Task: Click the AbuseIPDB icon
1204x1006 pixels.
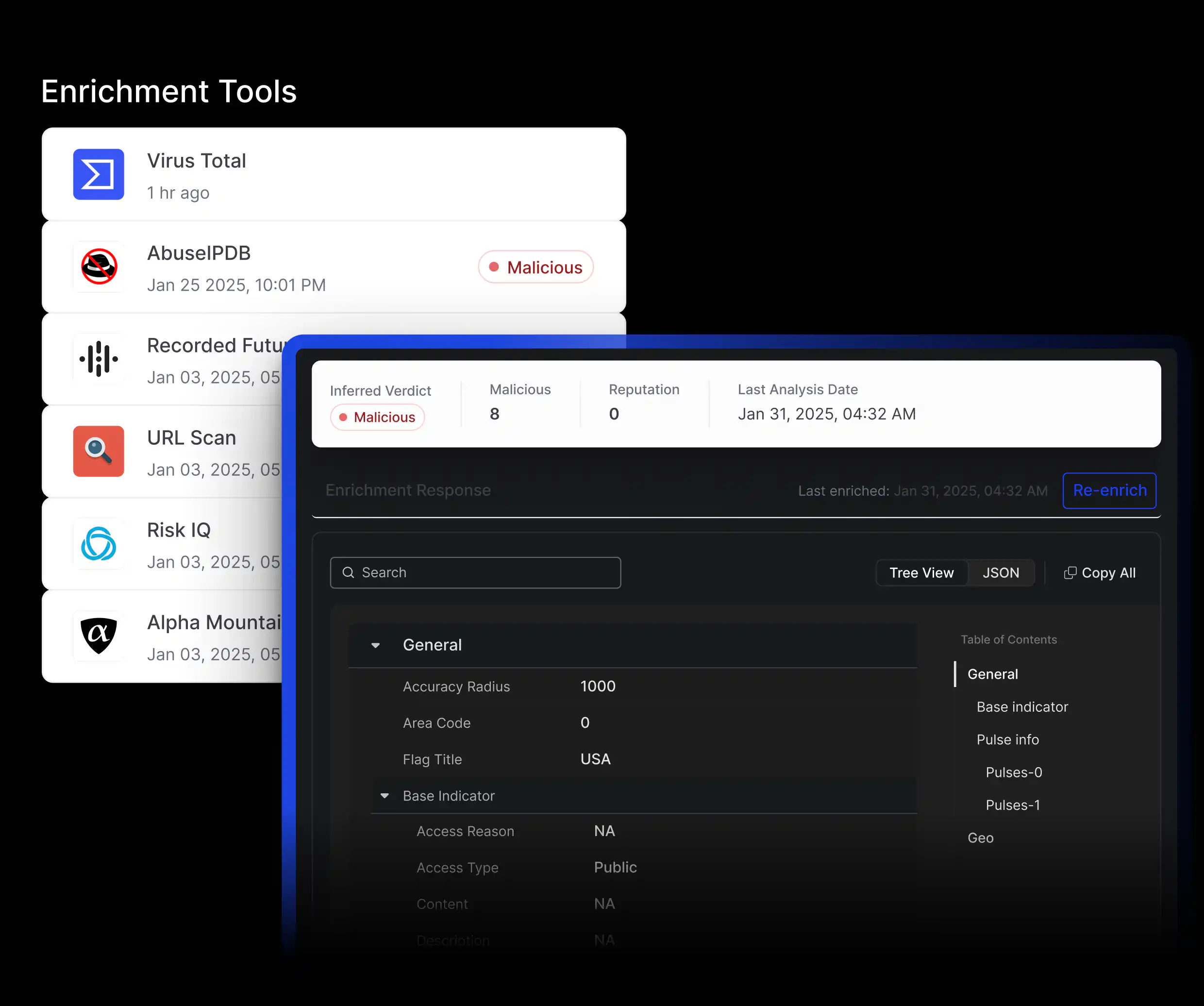Action: point(99,267)
